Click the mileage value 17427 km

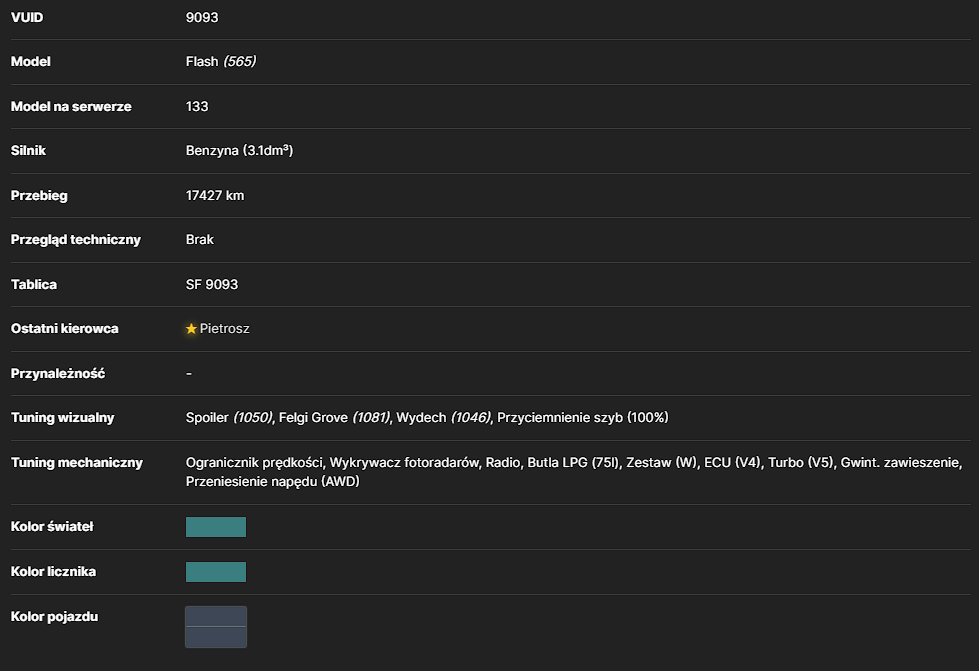click(215, 195)
